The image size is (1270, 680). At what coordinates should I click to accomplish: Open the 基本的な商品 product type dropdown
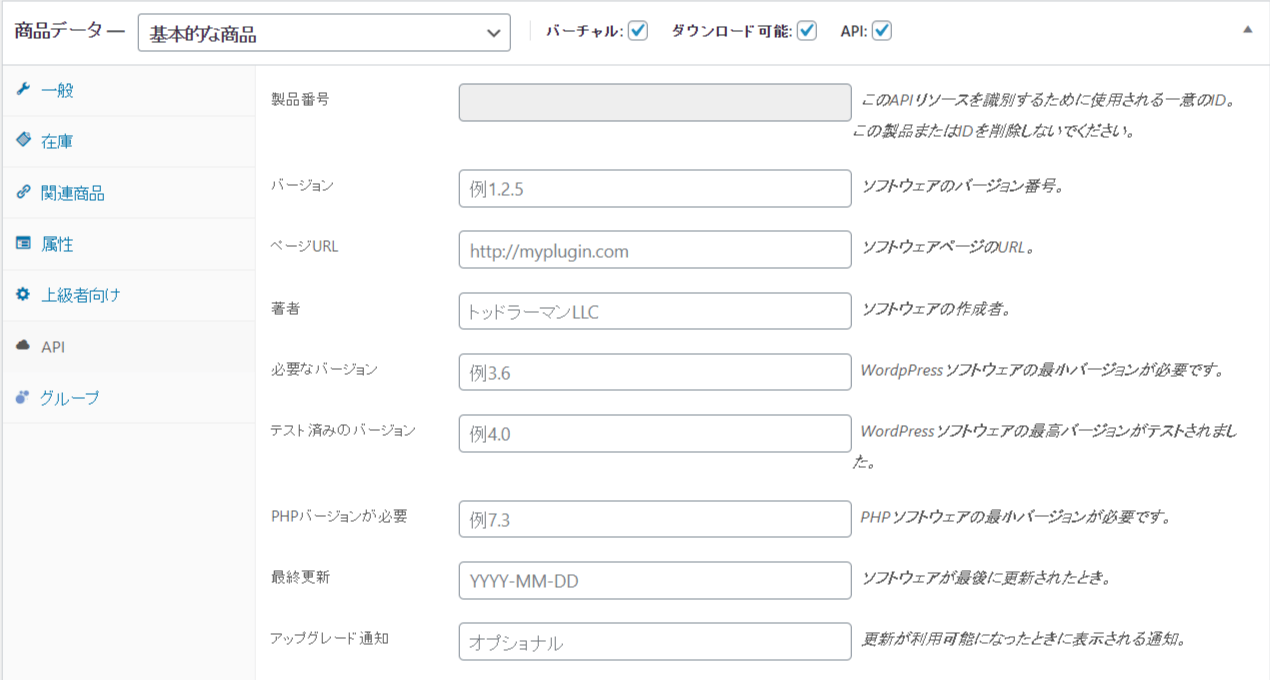pyautogui.click(x=324, y=33)
